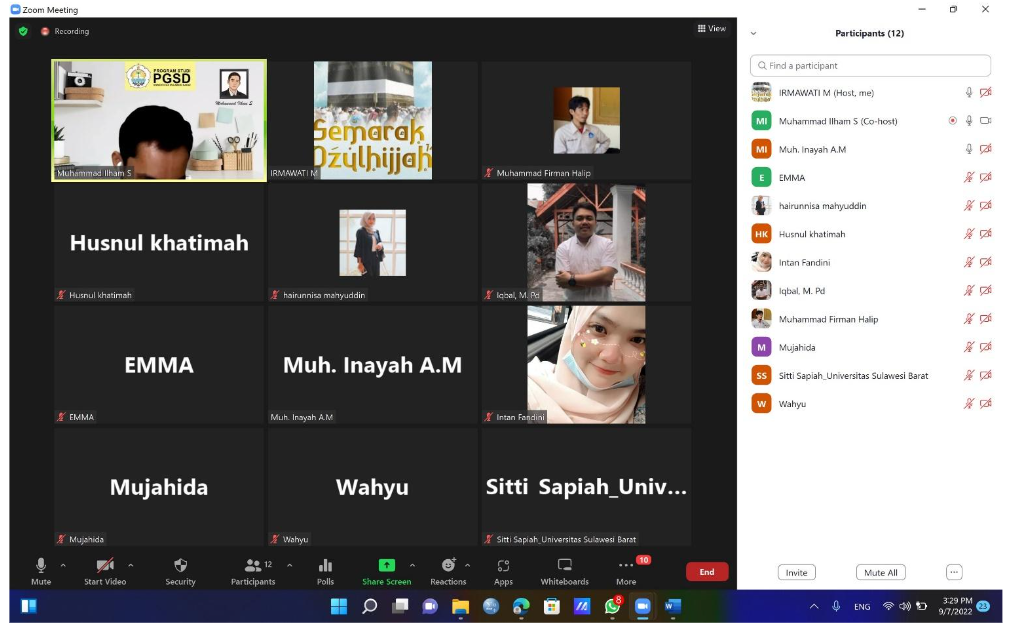1009x631 pixels.
Task: Show hidden system tray icons
Action: tap(814, 606)
